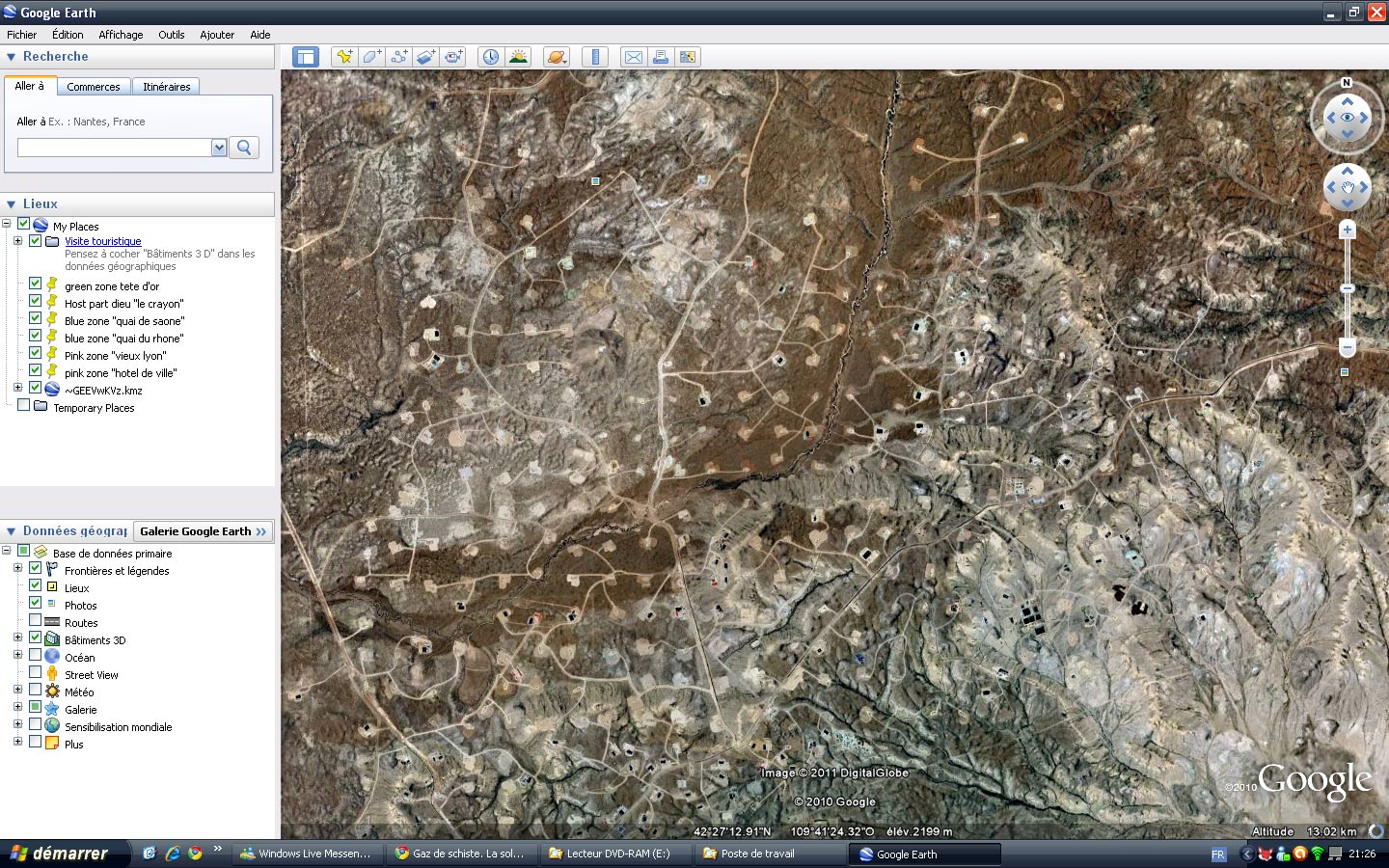1389x868 pixels.
Task: Show sunlight across the landscape icon
Action: (518, 57)
